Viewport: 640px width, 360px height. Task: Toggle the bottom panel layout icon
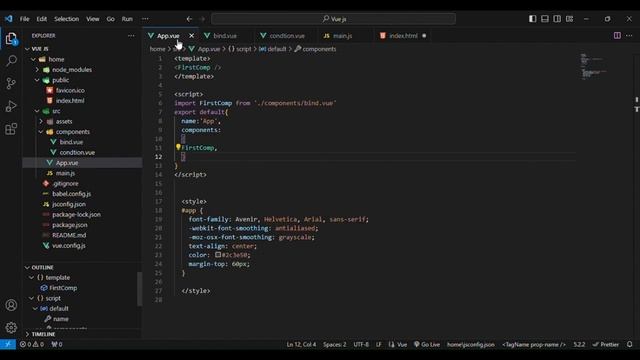pyautogui.click(x=544, y=19)
